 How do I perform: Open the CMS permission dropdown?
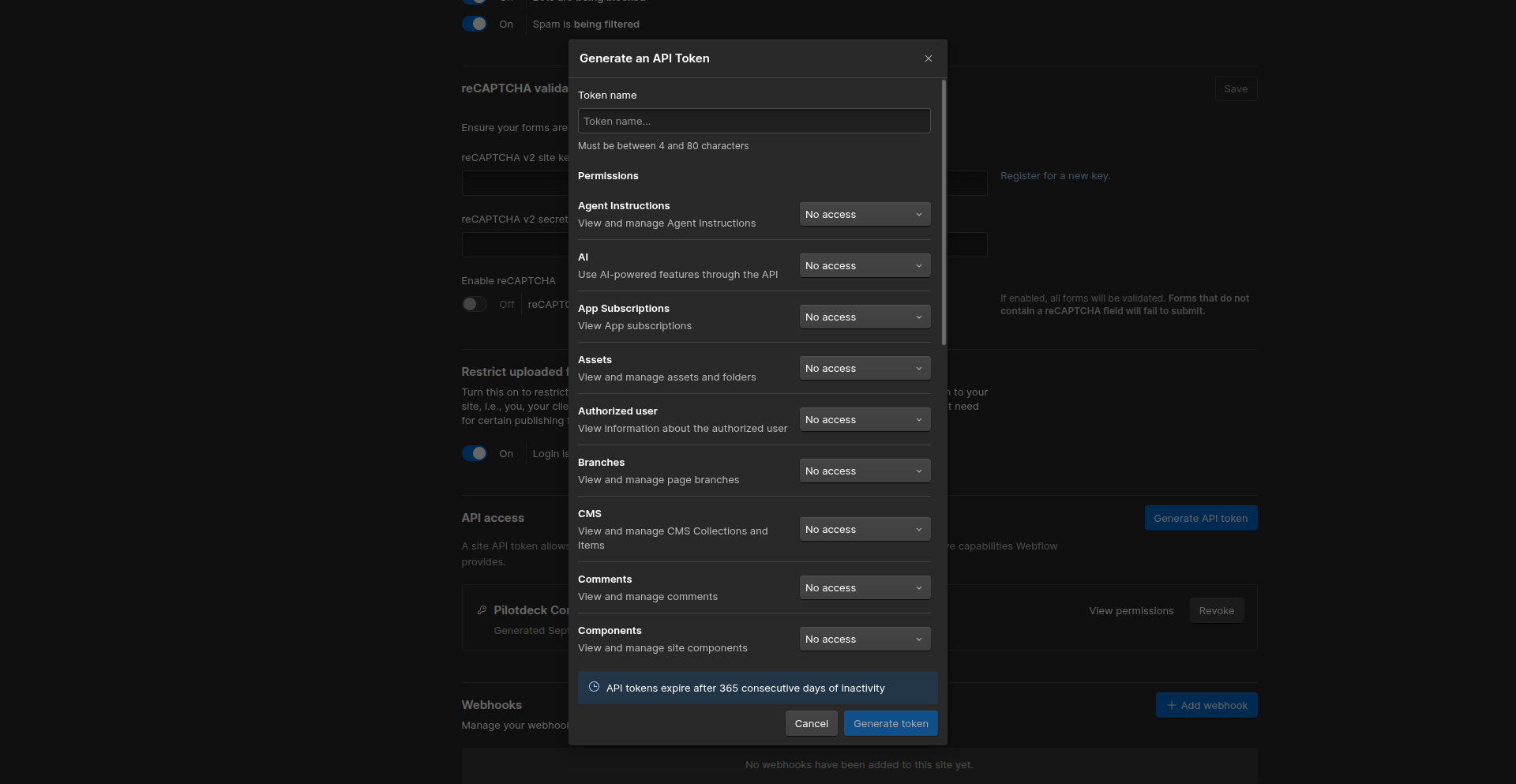865,529
